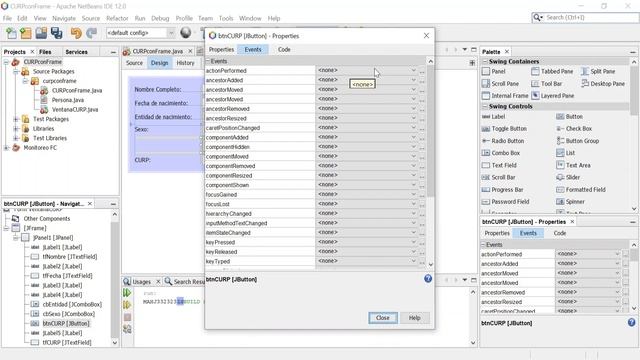Switch to Properties tab in the dialog
The image size is (640, 360).
pos(221,49)
